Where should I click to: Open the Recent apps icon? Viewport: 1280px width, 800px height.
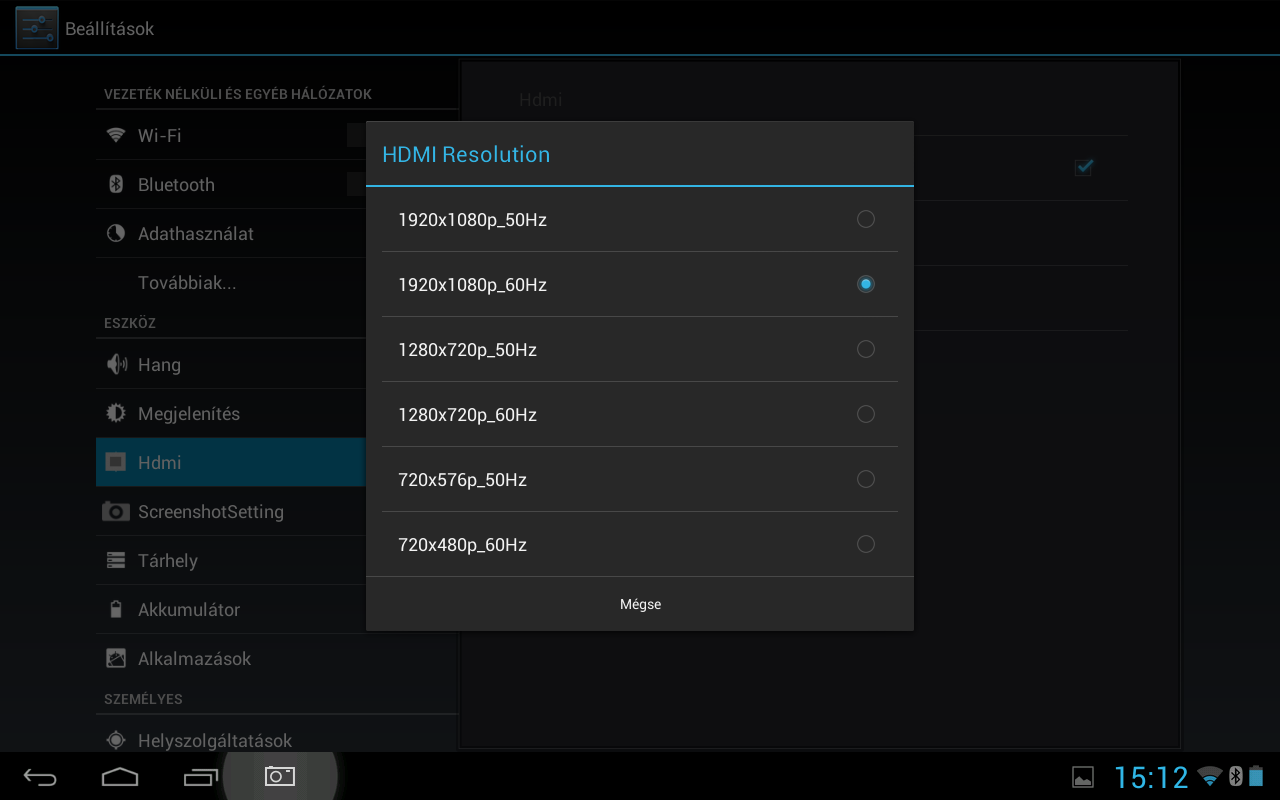click(x=200, y=777)
